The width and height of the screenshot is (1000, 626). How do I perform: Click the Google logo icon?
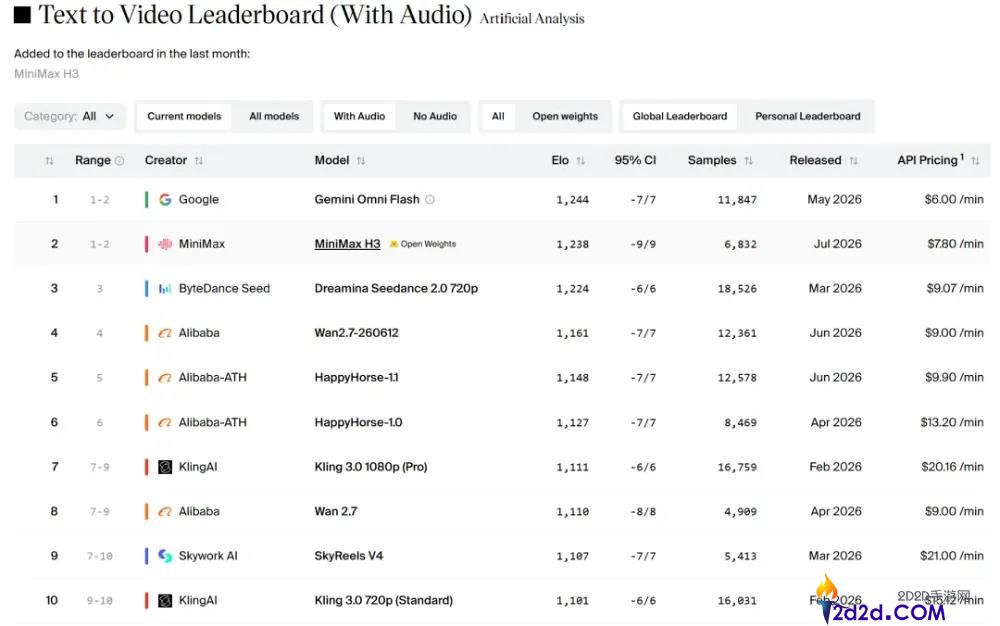coord(165,200)
